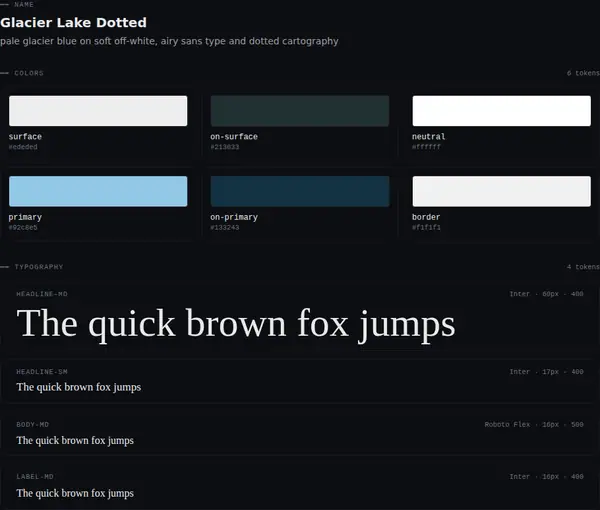Click the 'on-primary' token label
Image resolution: width=600 pixels, height=510 pixels.
(234, 217)
